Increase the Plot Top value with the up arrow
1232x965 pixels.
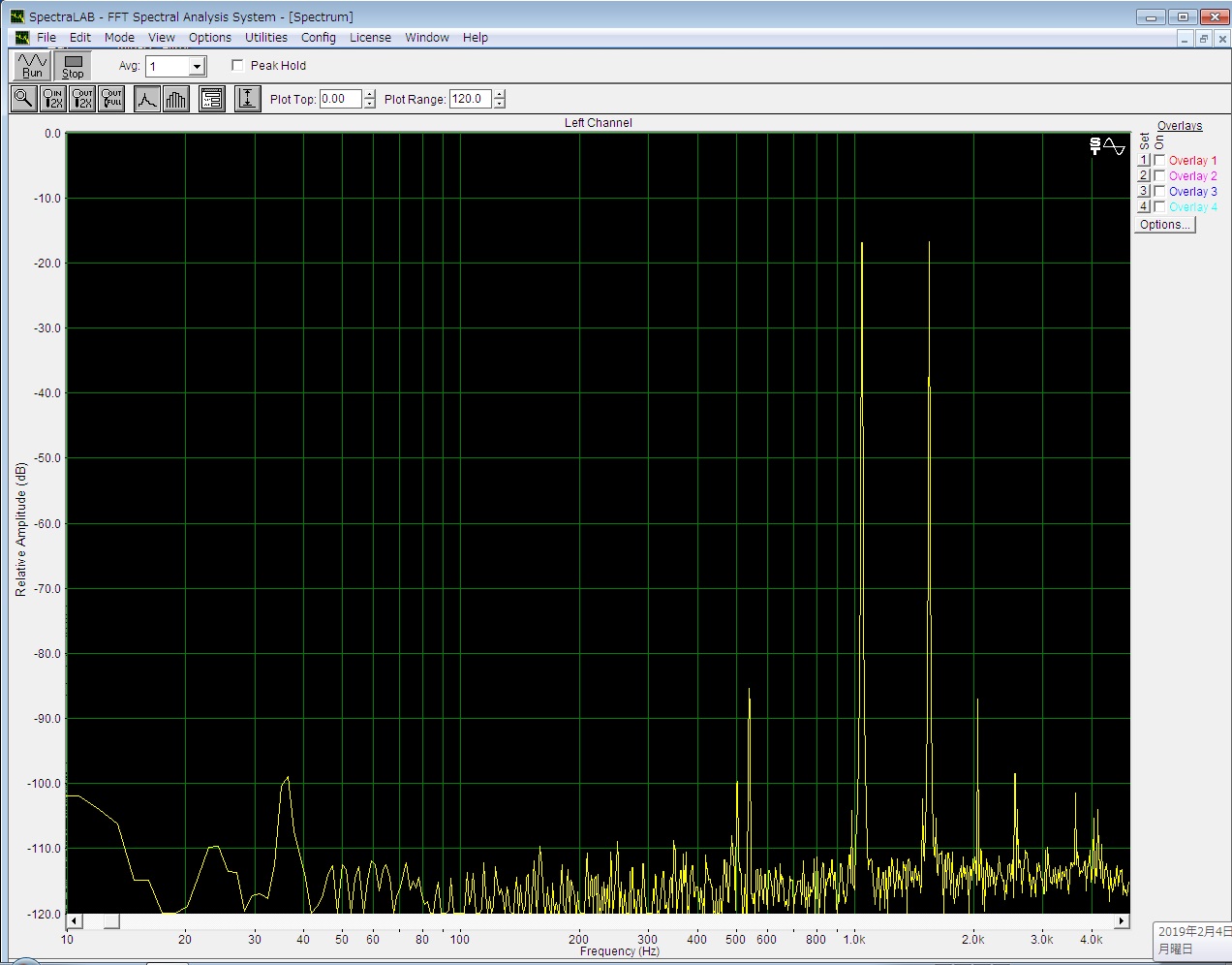pos(369,94)
